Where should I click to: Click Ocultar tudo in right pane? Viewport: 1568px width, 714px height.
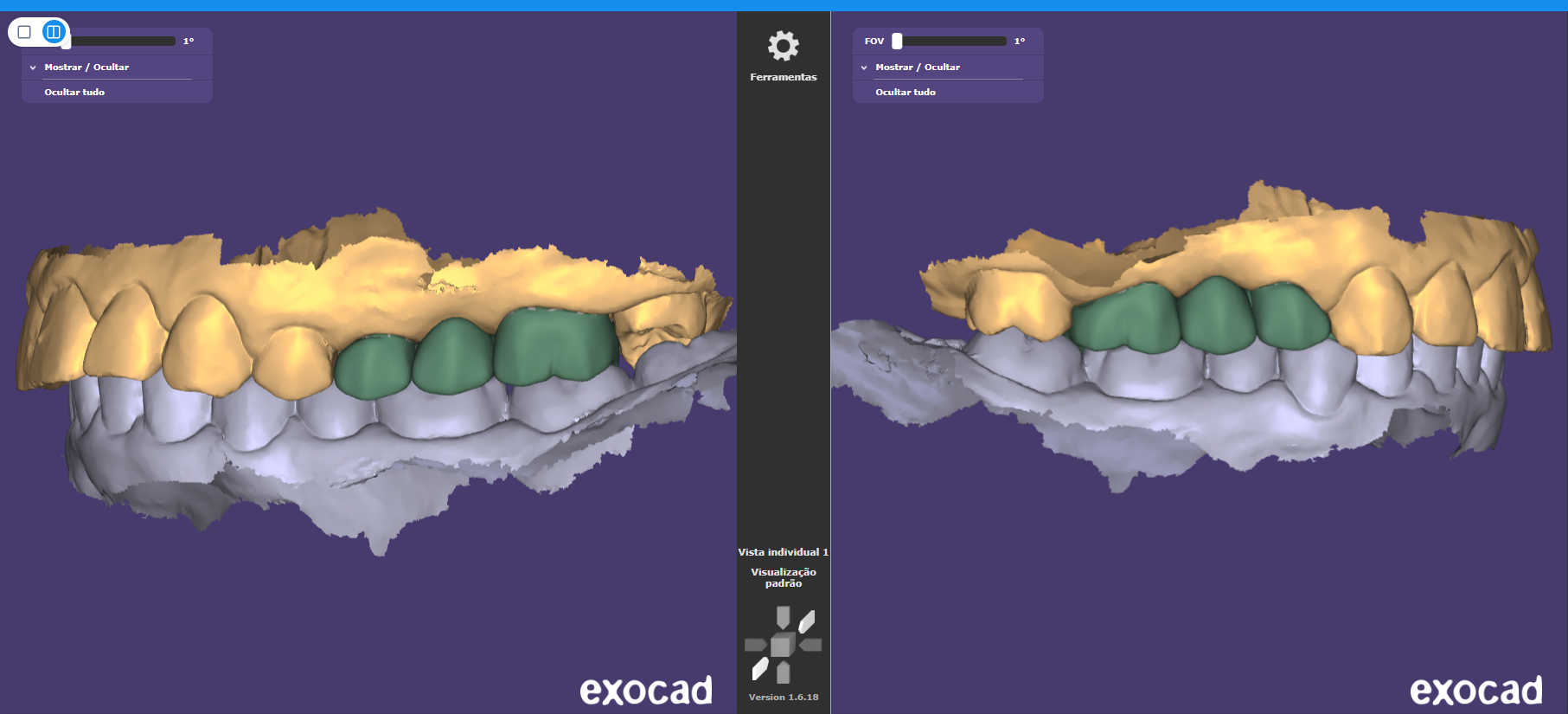click(x=905, y=92)
